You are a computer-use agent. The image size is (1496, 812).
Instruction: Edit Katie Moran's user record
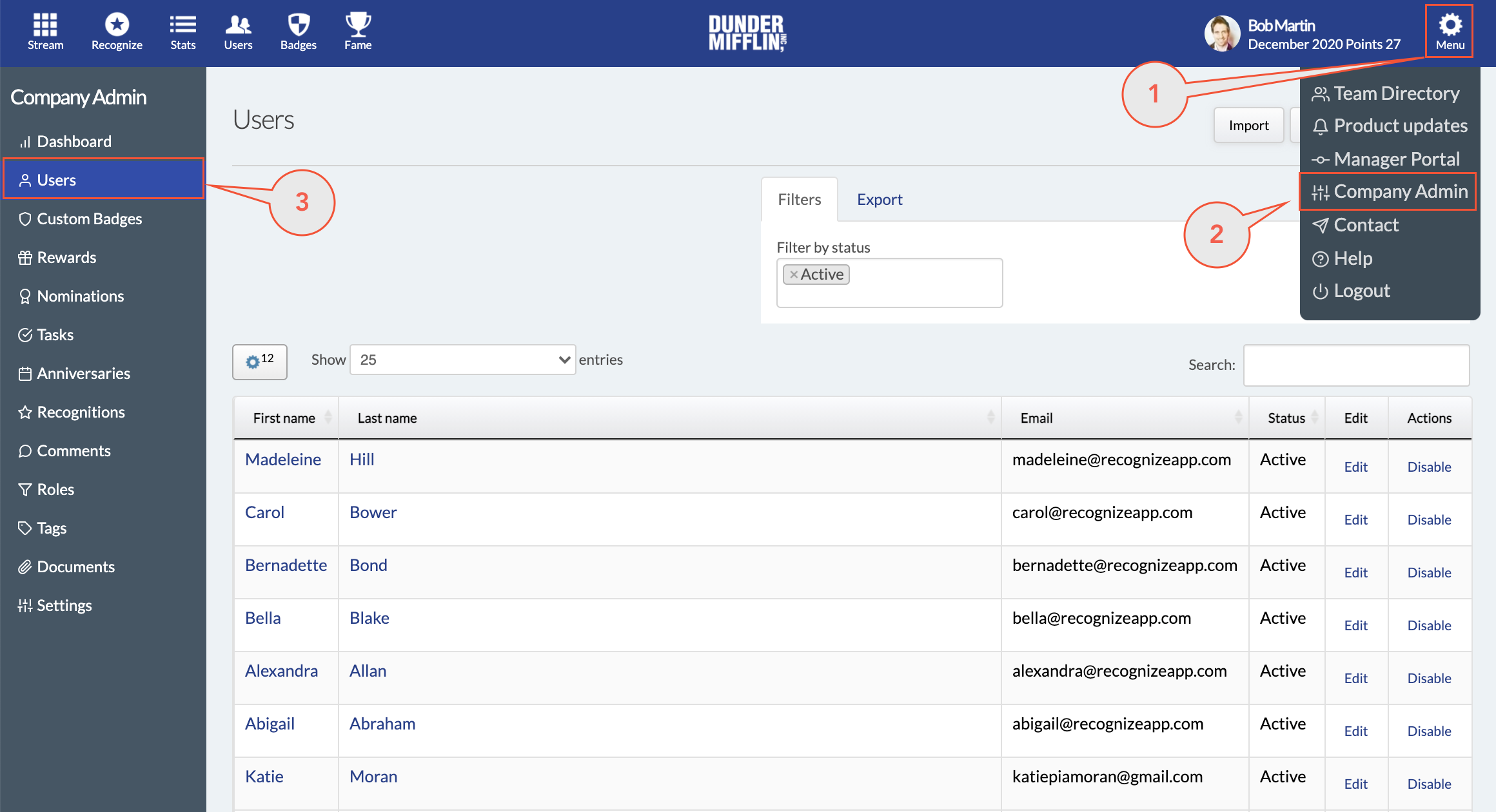1356,784
